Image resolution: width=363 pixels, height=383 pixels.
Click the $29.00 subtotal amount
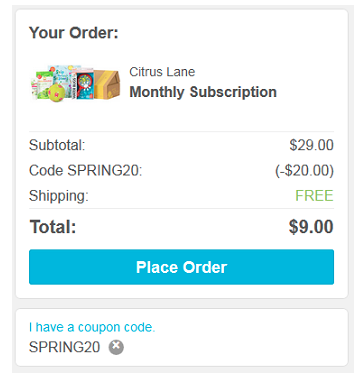pos(311,145)
